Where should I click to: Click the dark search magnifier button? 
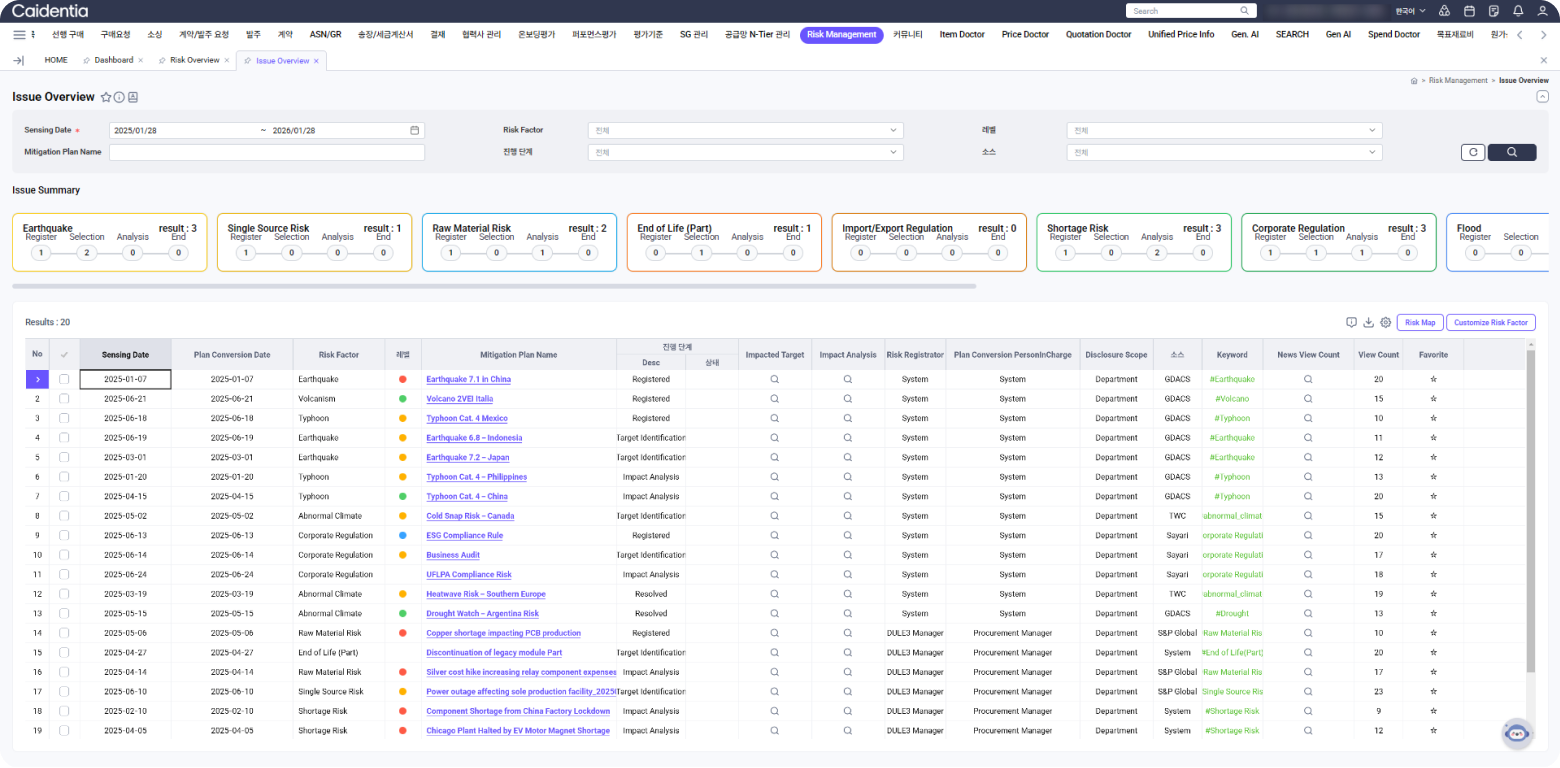coord(1511,152)
